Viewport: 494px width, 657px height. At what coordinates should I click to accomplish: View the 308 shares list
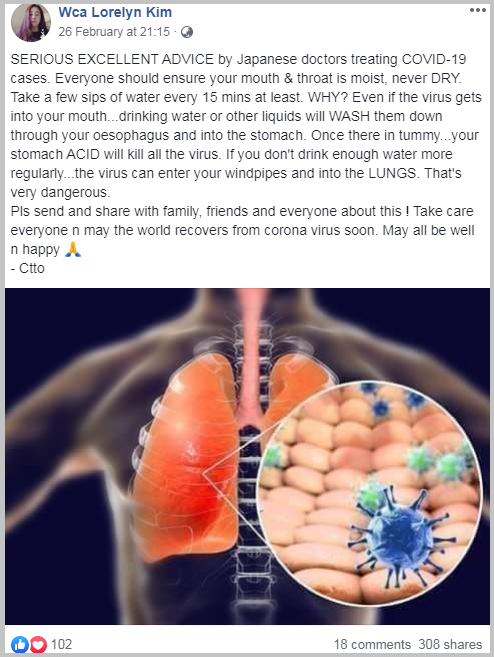(450, 644)
